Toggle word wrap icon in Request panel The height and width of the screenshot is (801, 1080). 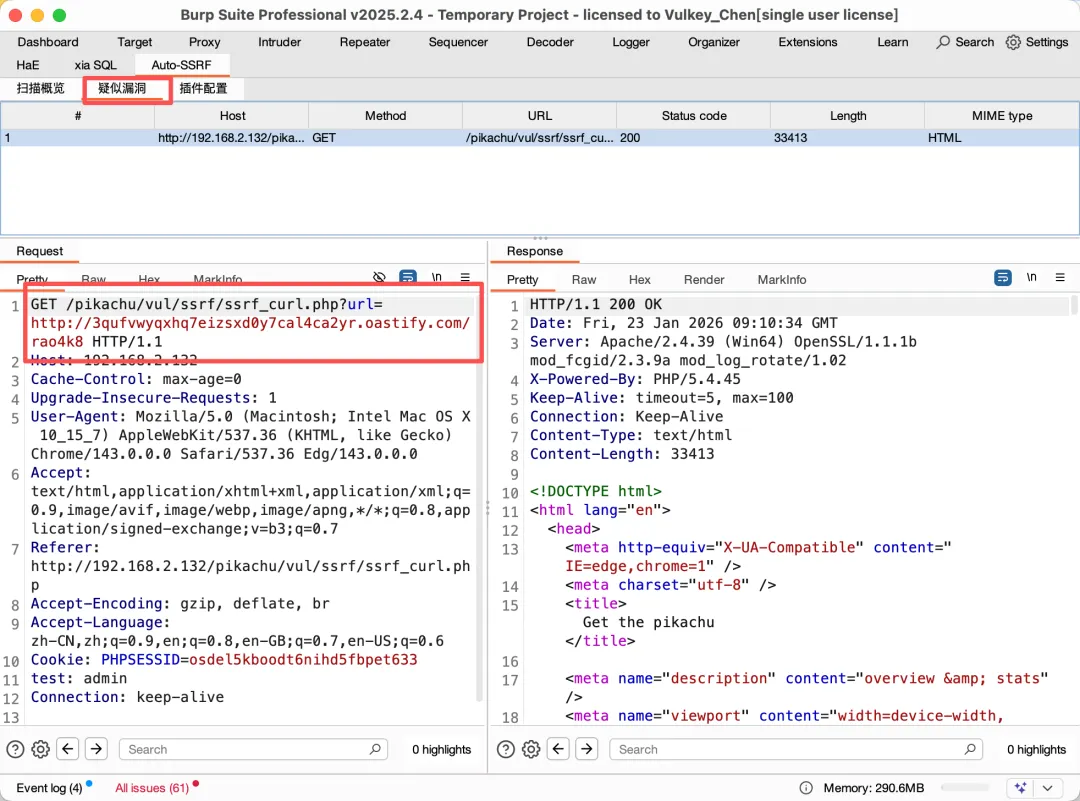click(x=408, y=277)
